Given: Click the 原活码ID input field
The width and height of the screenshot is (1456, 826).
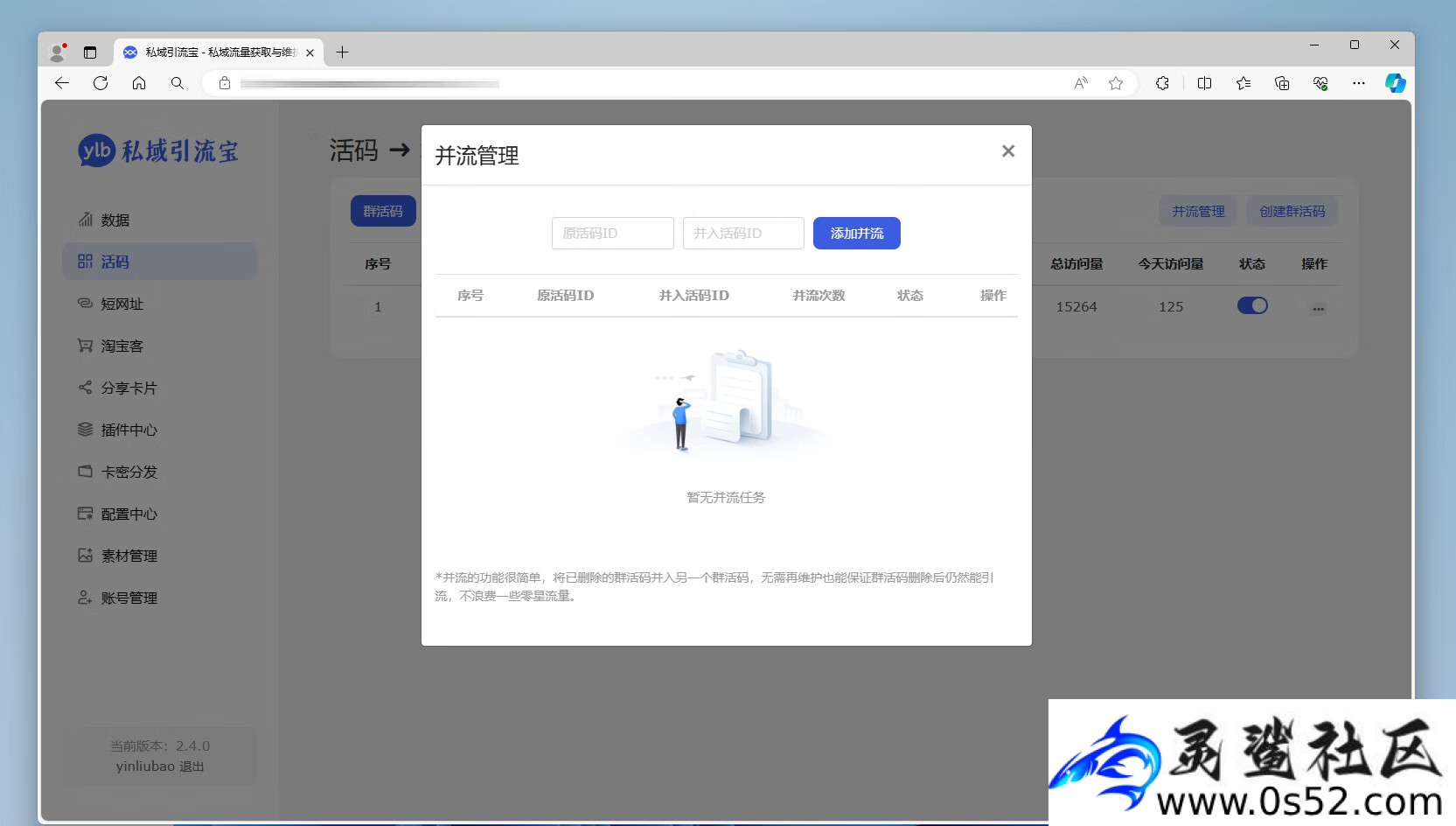Looking at the screenshot, I should [613, 234].
